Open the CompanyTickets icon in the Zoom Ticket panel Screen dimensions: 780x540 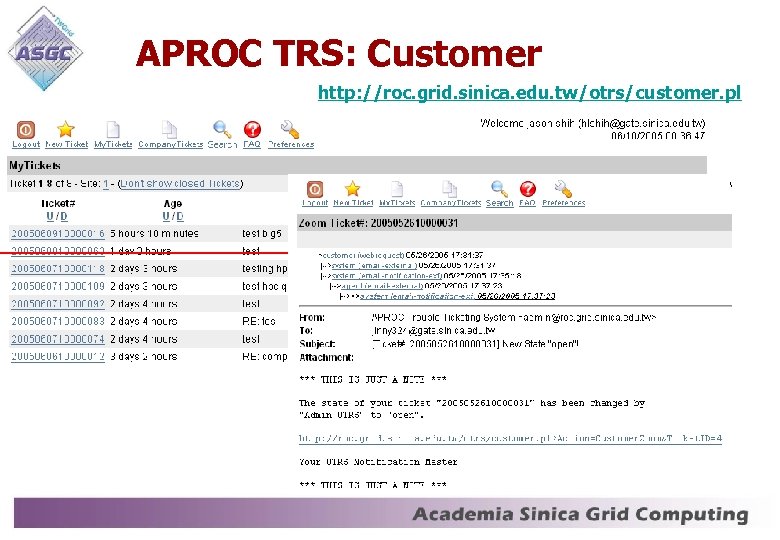point(450,189)
